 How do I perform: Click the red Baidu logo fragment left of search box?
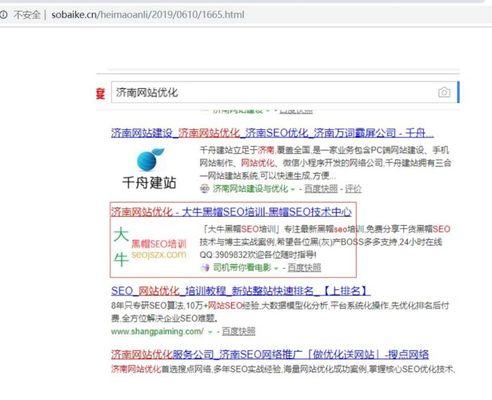coord(100,93)
